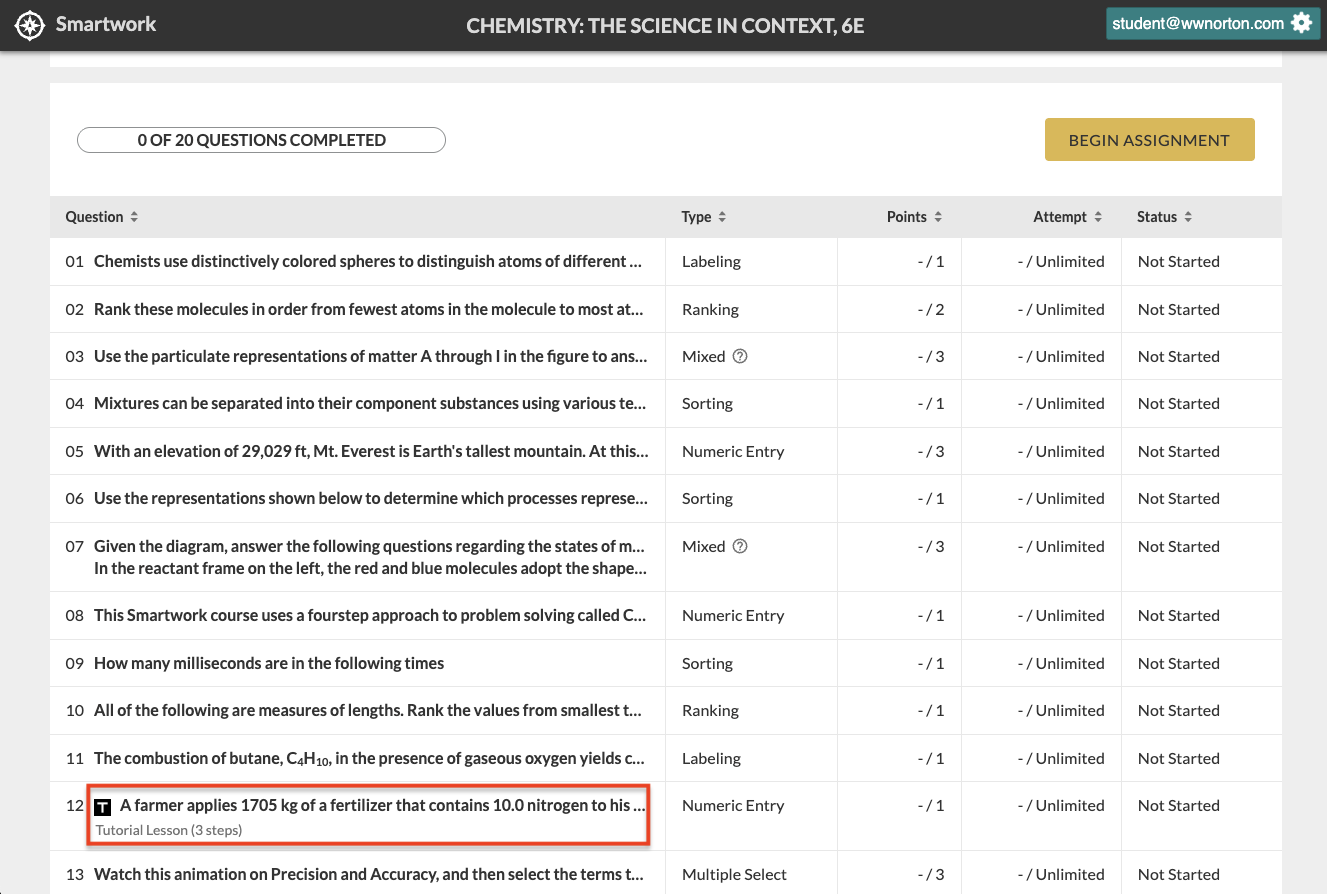1327x894 pixels.
Task: Open question 03 on particulate representations of matter
Action: coord(370,357)
